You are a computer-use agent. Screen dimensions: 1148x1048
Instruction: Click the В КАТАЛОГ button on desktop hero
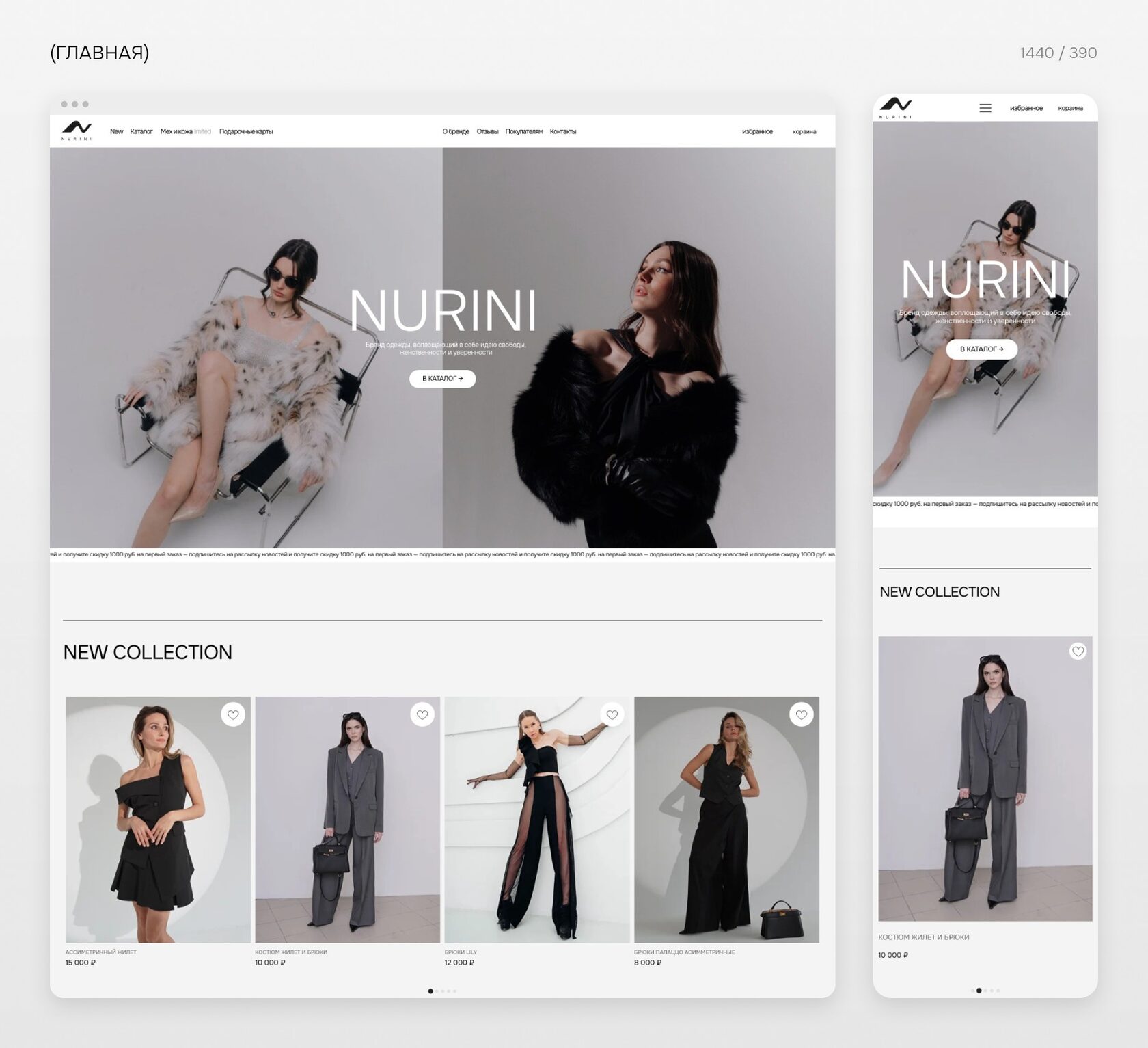(x=442, y=379)
